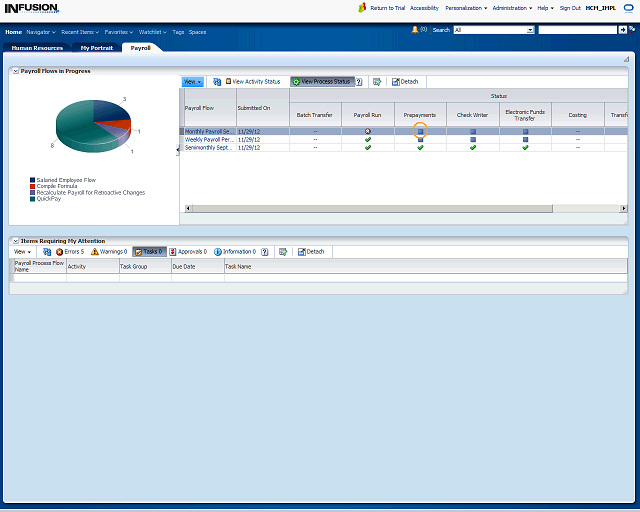The image size is (640, 512).
Task: Switch to the My Portrait tab
Action: (97, 47)
